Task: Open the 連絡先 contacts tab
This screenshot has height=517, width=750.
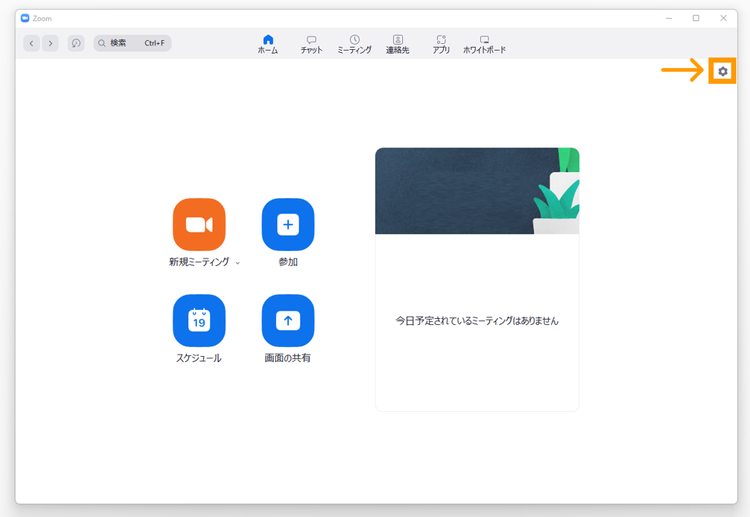Action: pyautogui.click(x=397, y=44)
